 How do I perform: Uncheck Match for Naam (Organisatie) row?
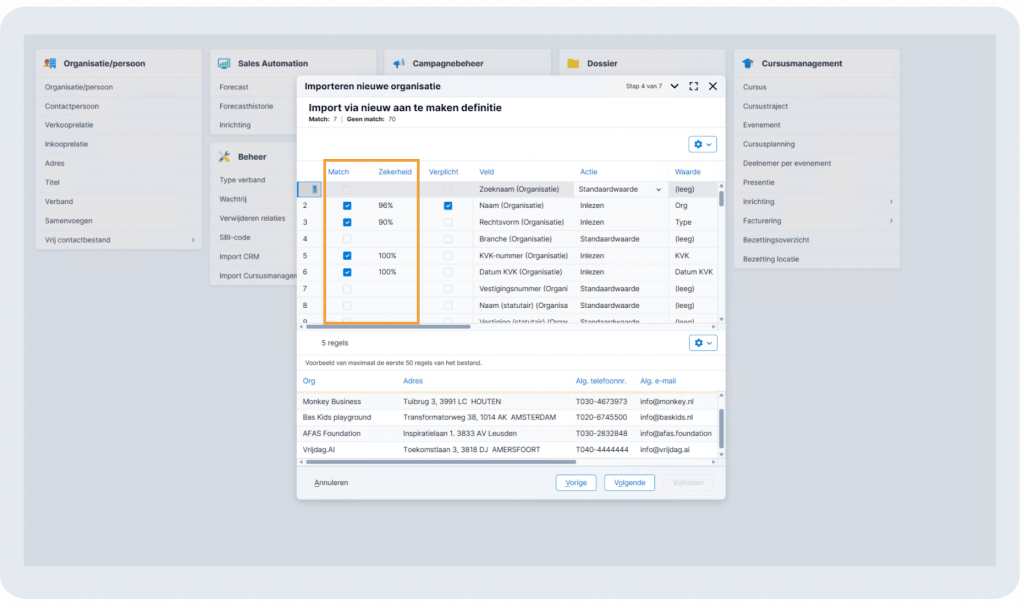[x=347, y=206]
